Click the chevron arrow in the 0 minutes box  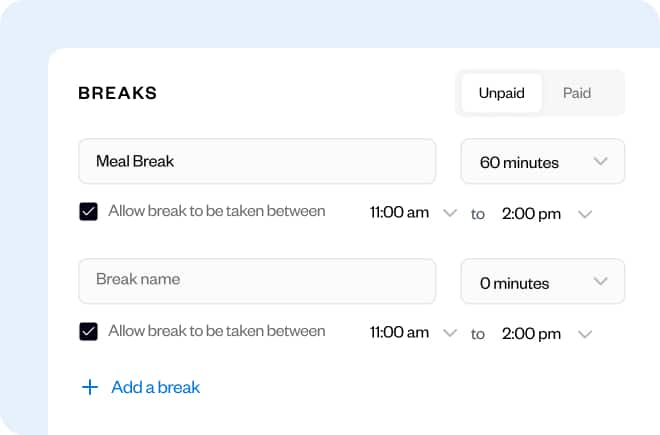pos(601,282)
